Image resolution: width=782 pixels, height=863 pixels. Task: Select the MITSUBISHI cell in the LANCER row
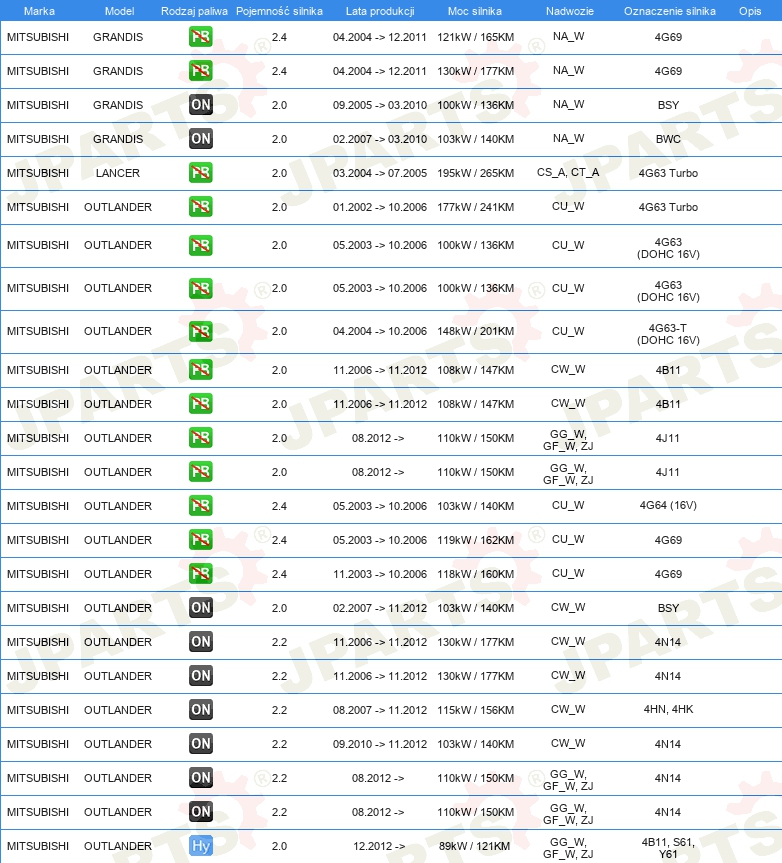pos(38,173)
